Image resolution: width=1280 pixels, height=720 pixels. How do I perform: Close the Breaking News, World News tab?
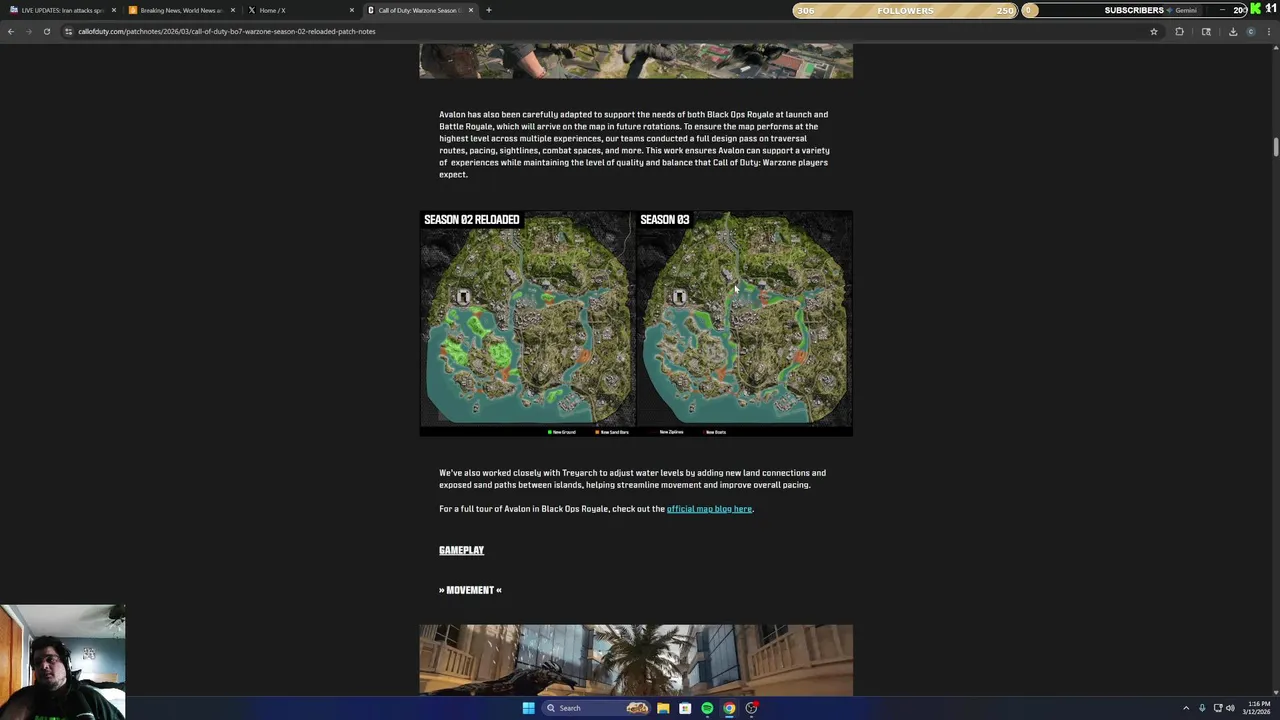click(233, 10)
